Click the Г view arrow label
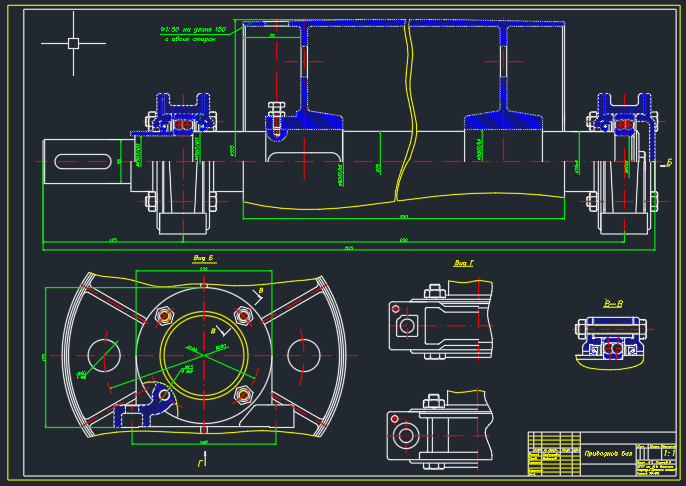 pos(201,462)
